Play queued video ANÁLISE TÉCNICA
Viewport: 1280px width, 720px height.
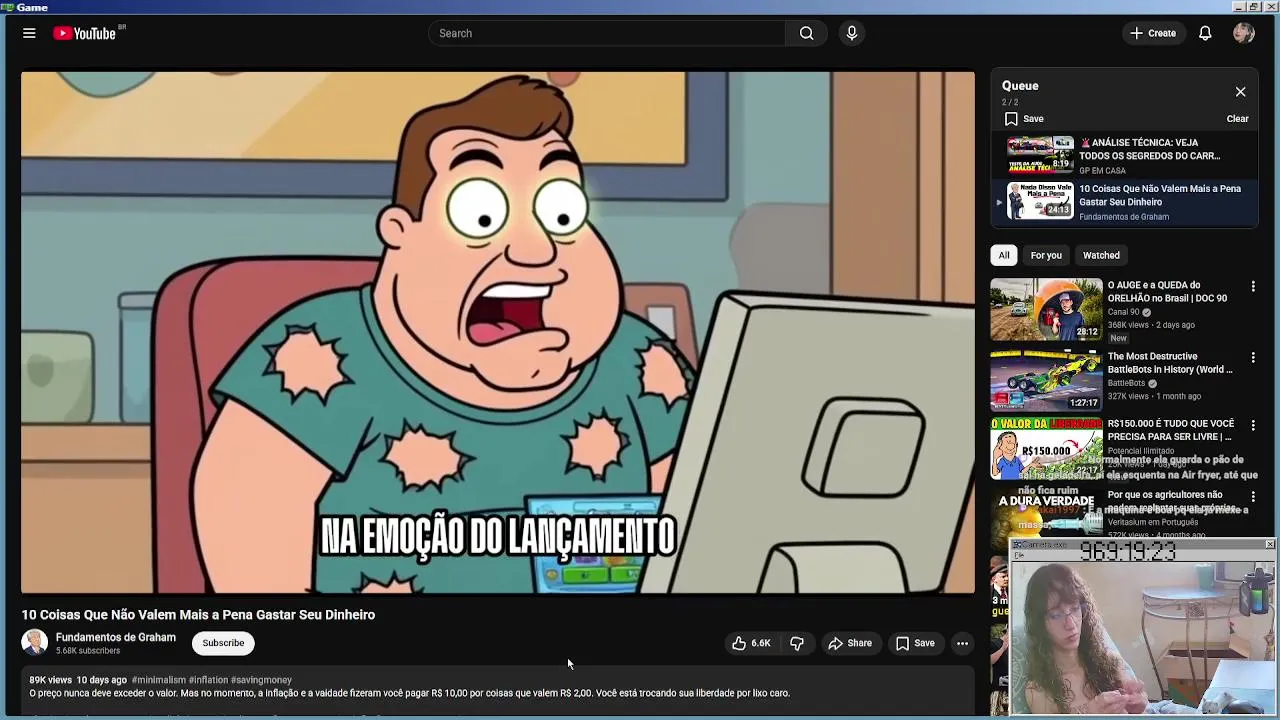point(1124,155)
